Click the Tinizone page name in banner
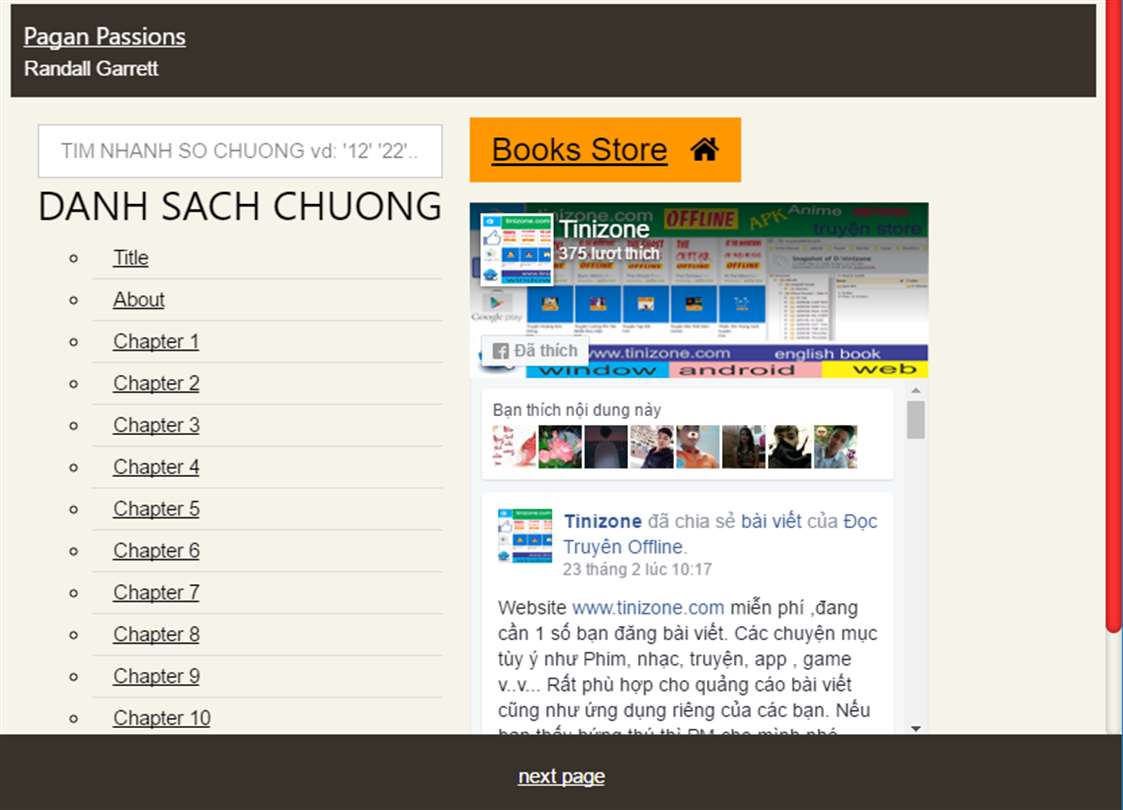 (x=604, y=228)
